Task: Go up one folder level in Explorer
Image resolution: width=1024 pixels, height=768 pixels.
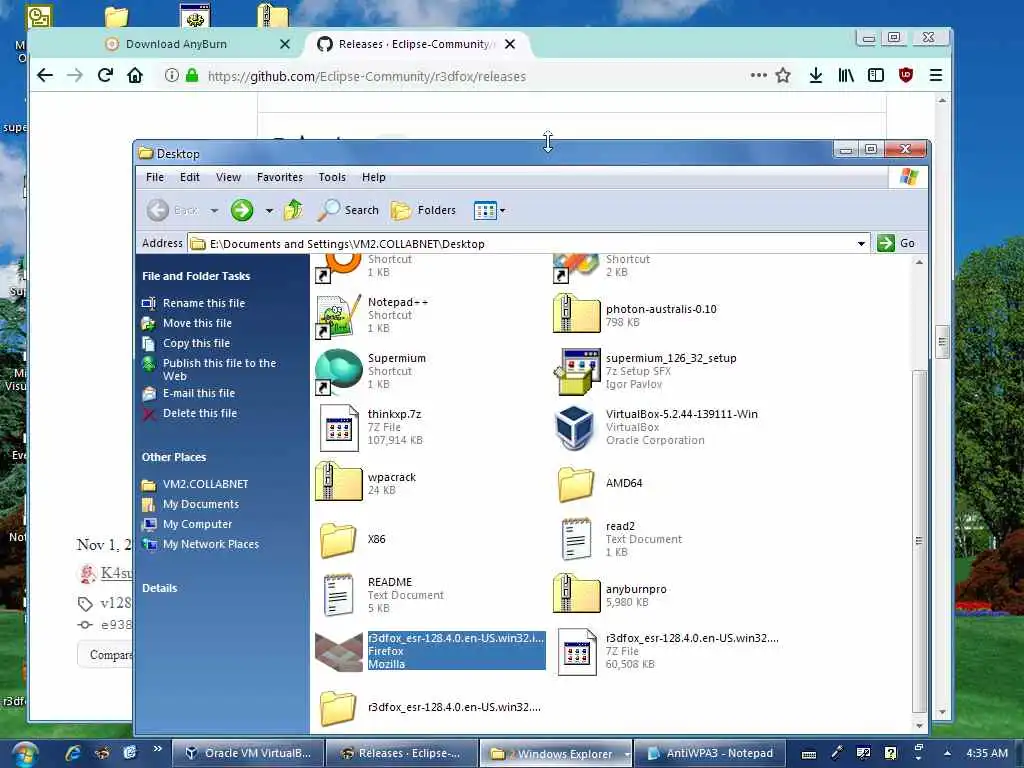Action: click(x=293, y=210)
